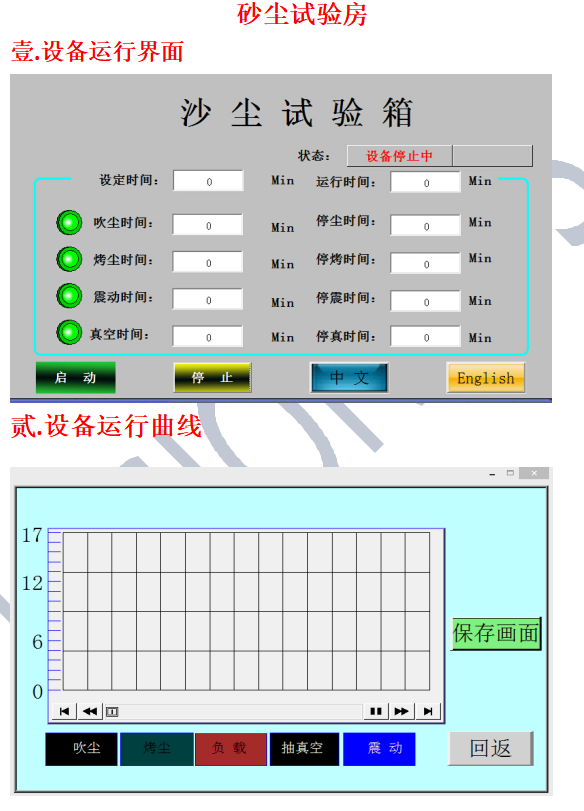Rewind the curve with double-left arrows

pyautogui.click(x=90, y=712)
